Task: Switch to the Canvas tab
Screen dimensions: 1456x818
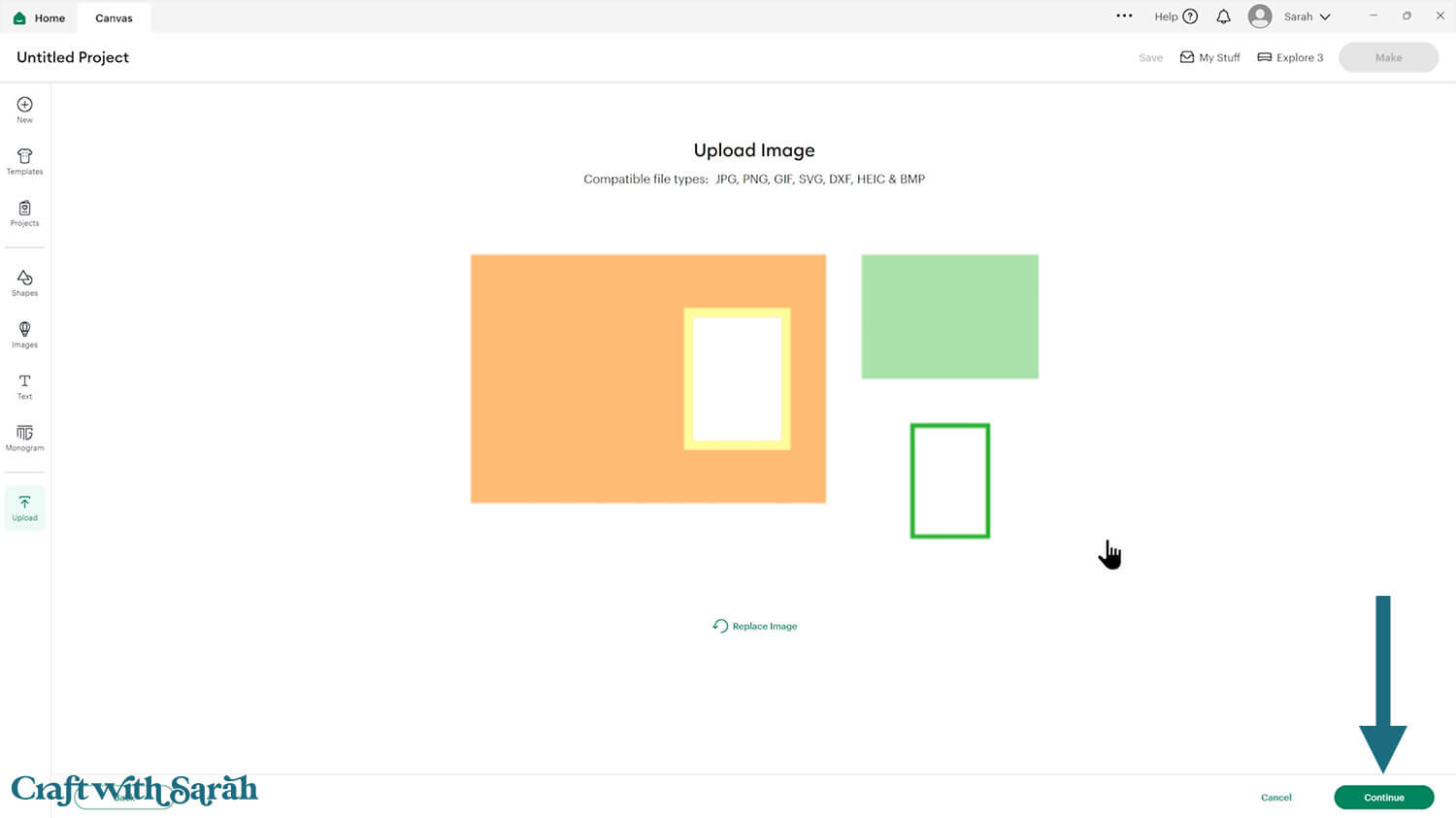Action: pyautogui.click(x=114, y=17)
